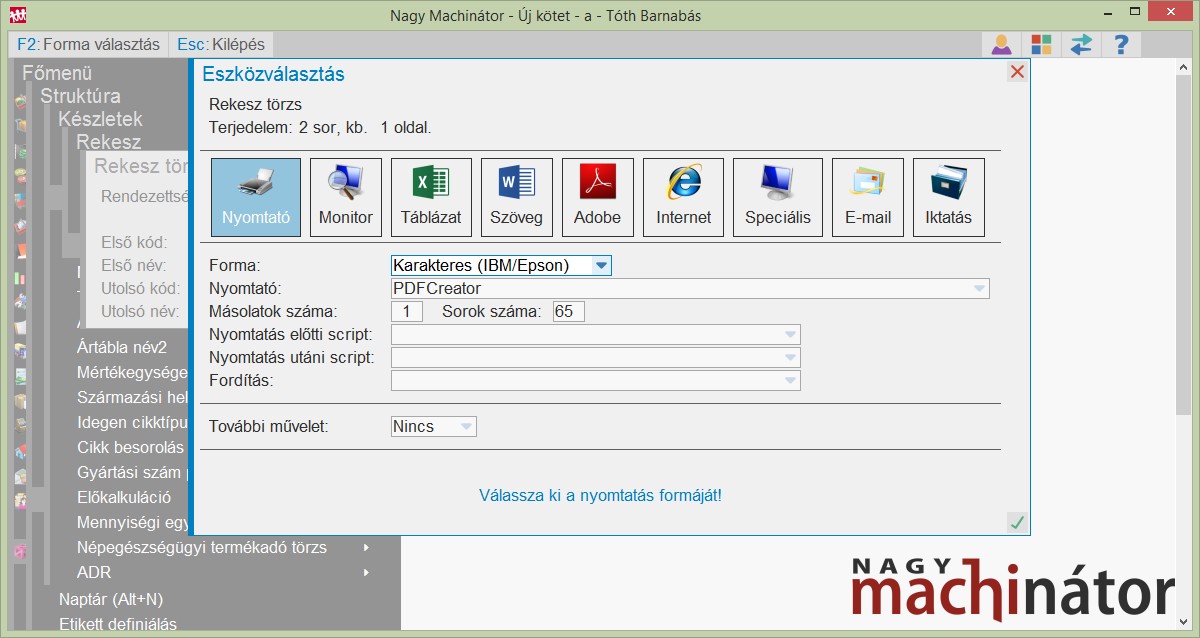Select the Nyomtató printer output
The image size is (1200, 638).
[255, 197]
